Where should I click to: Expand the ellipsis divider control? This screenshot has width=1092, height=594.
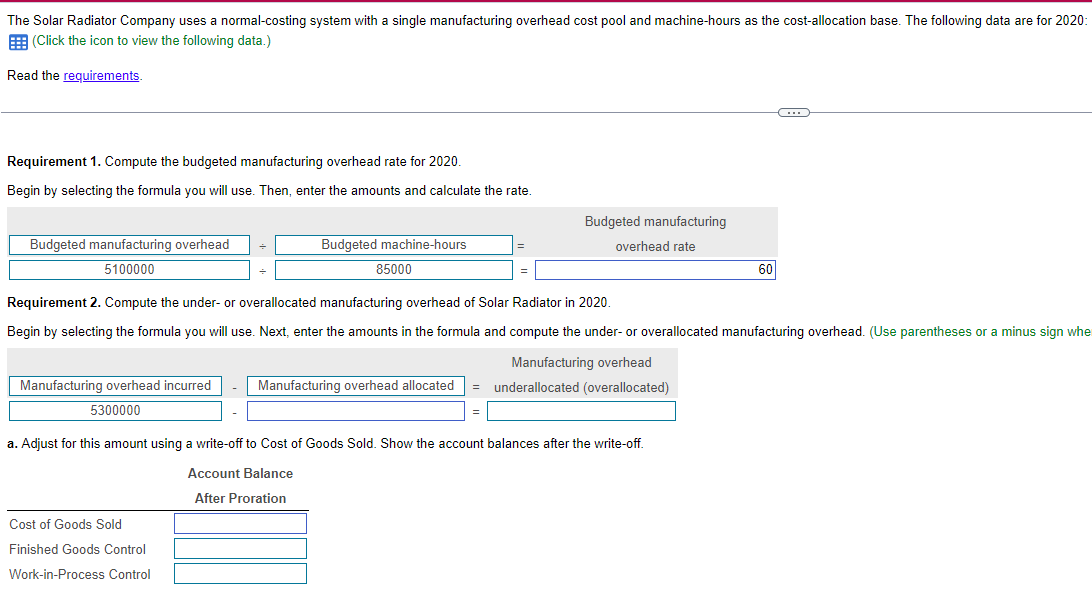click(x=793, y=111)
